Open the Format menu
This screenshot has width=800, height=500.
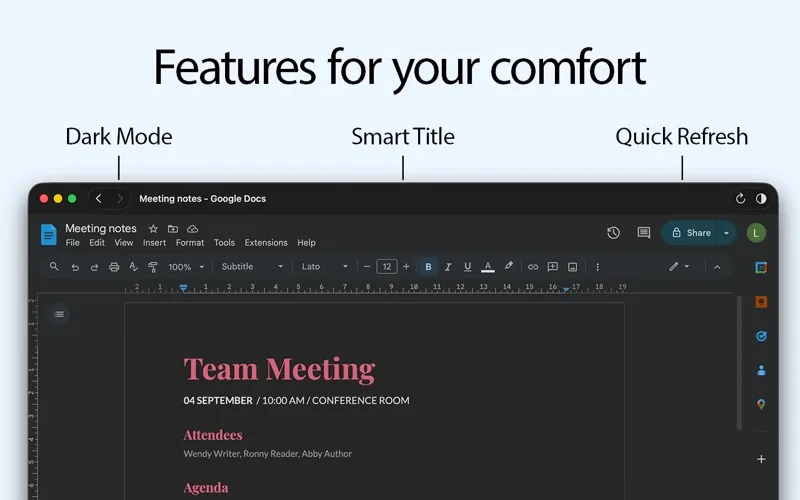[x=190, y=243]
